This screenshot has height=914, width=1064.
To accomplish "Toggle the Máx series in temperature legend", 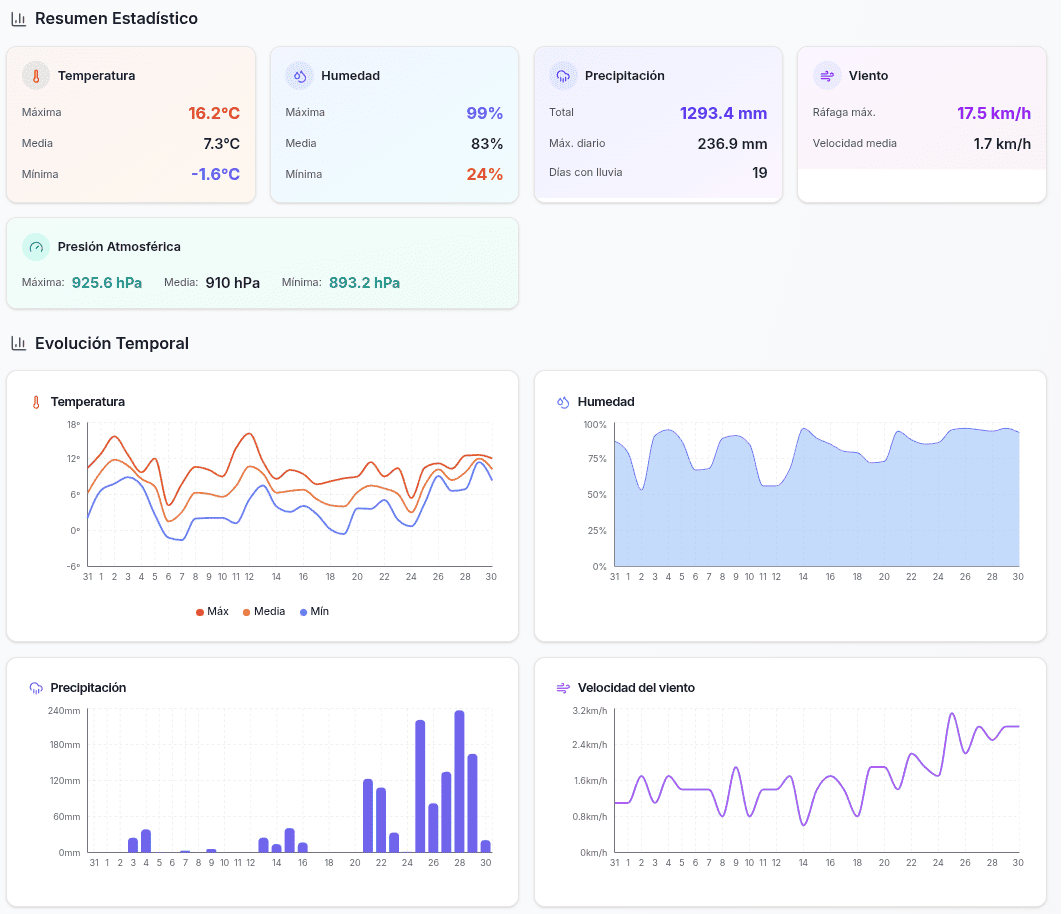I will pos(212,611).
